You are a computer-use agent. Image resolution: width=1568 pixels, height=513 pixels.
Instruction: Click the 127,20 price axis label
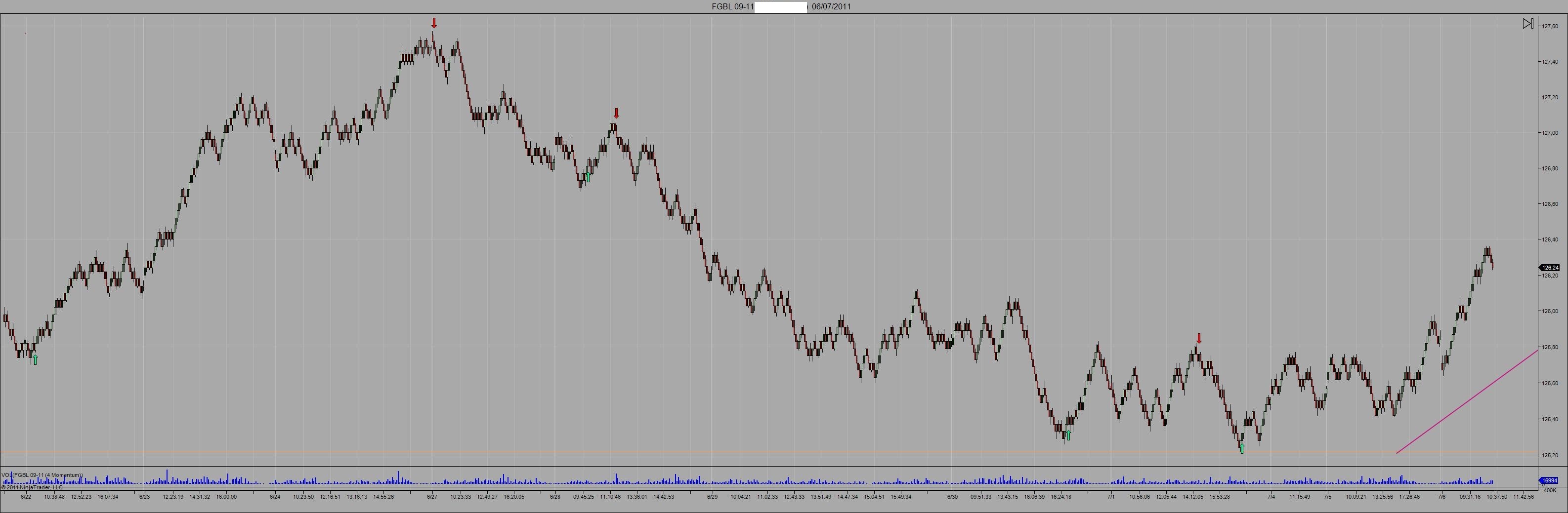[x=1550, y=97]
